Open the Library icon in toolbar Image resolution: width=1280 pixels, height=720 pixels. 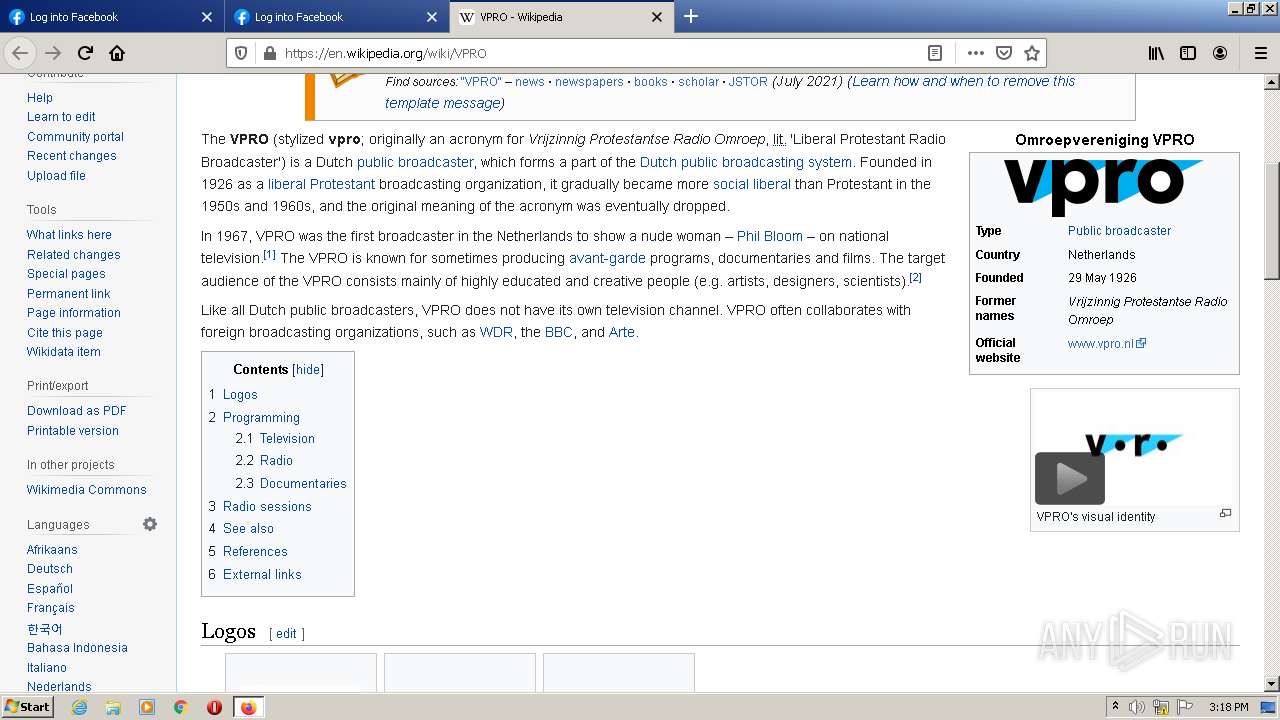(1156, 53)
